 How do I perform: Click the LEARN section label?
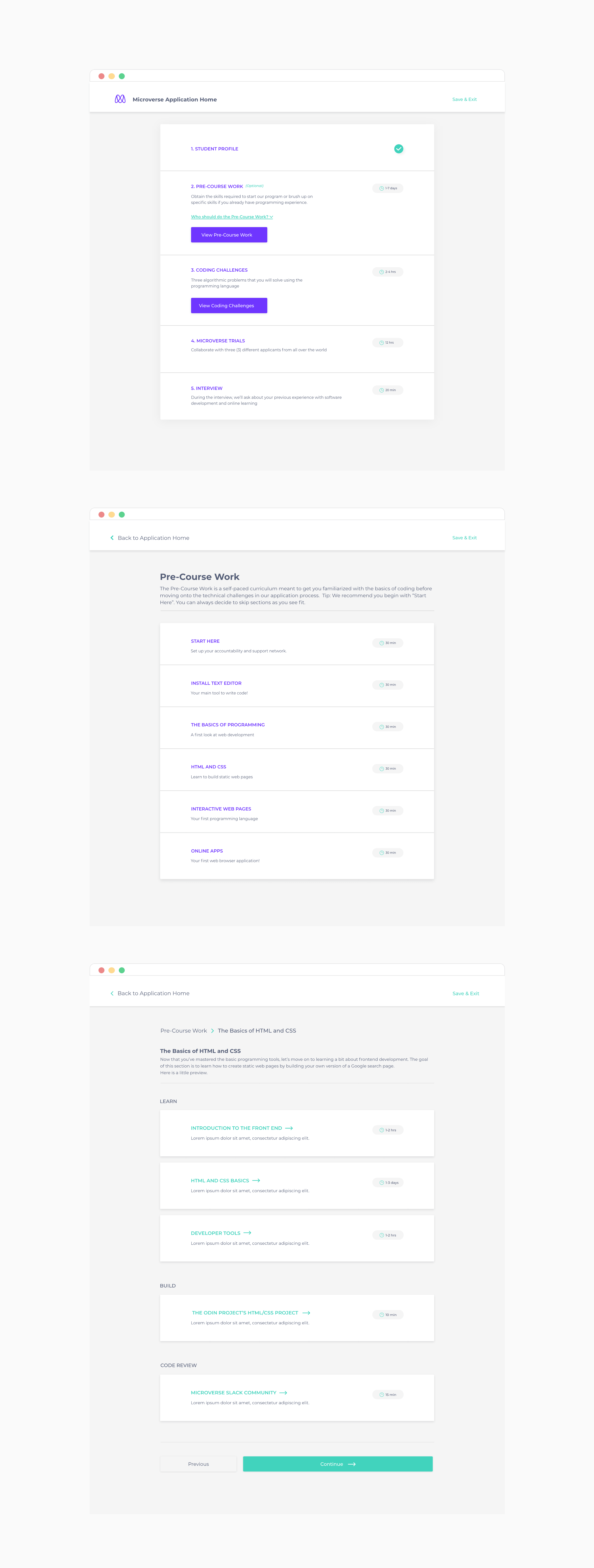pyautogui.click(x=168, y=1101)
